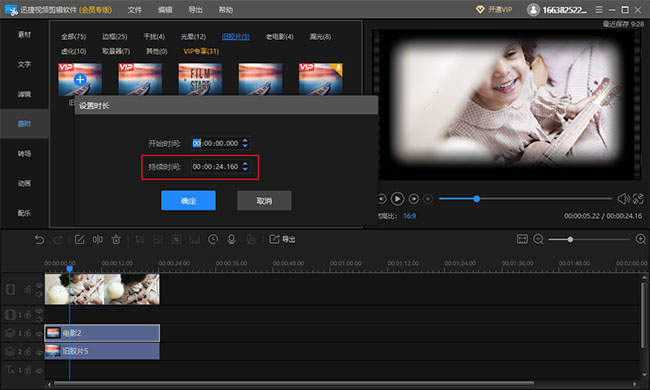Open the 导出 menu in the title bar
The height and width of the screenshot is (390, 650).
pyautogui.click(x=195, y=10)
